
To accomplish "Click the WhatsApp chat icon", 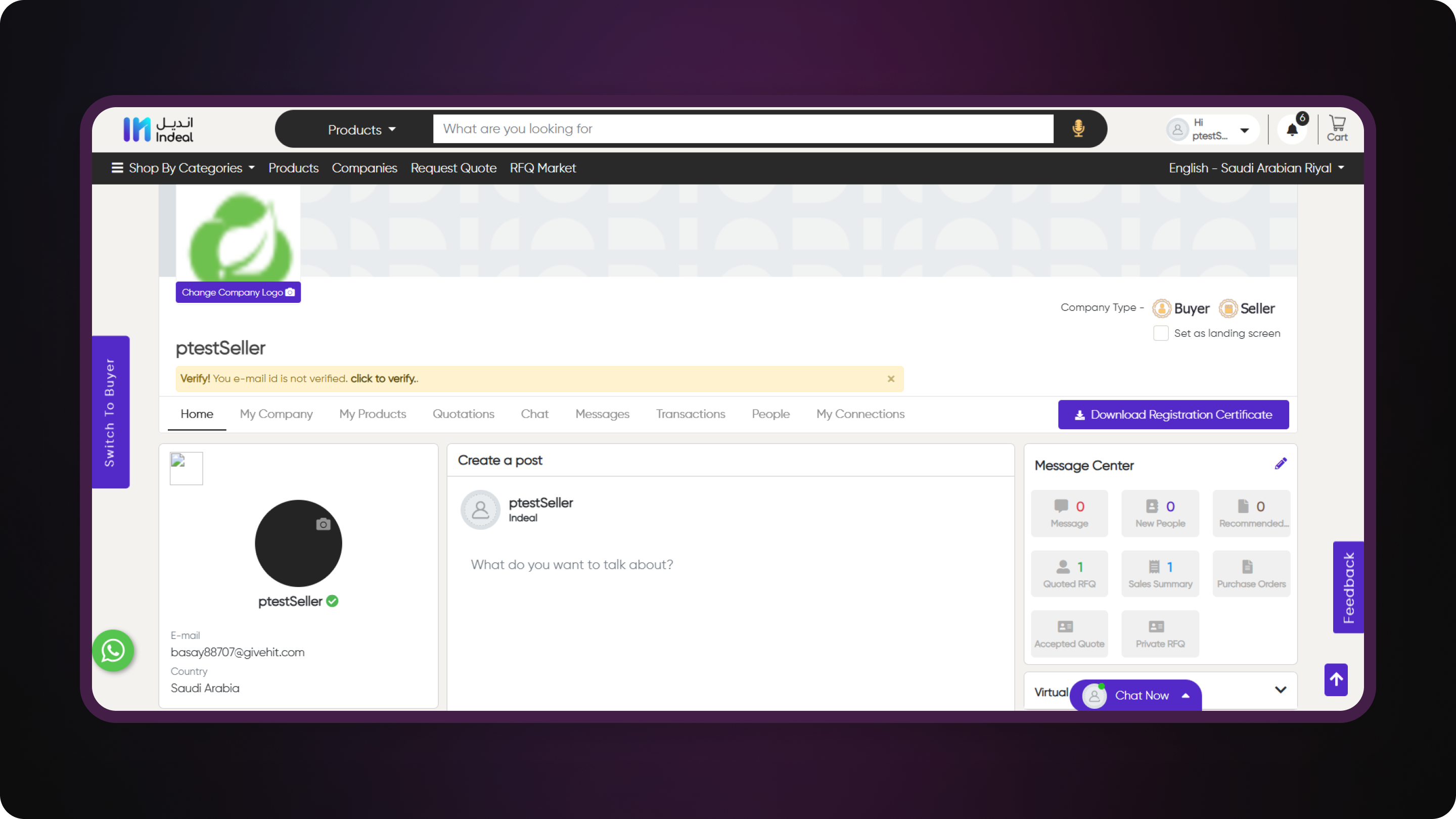I will pyautogui.click(x=112, y=651).
